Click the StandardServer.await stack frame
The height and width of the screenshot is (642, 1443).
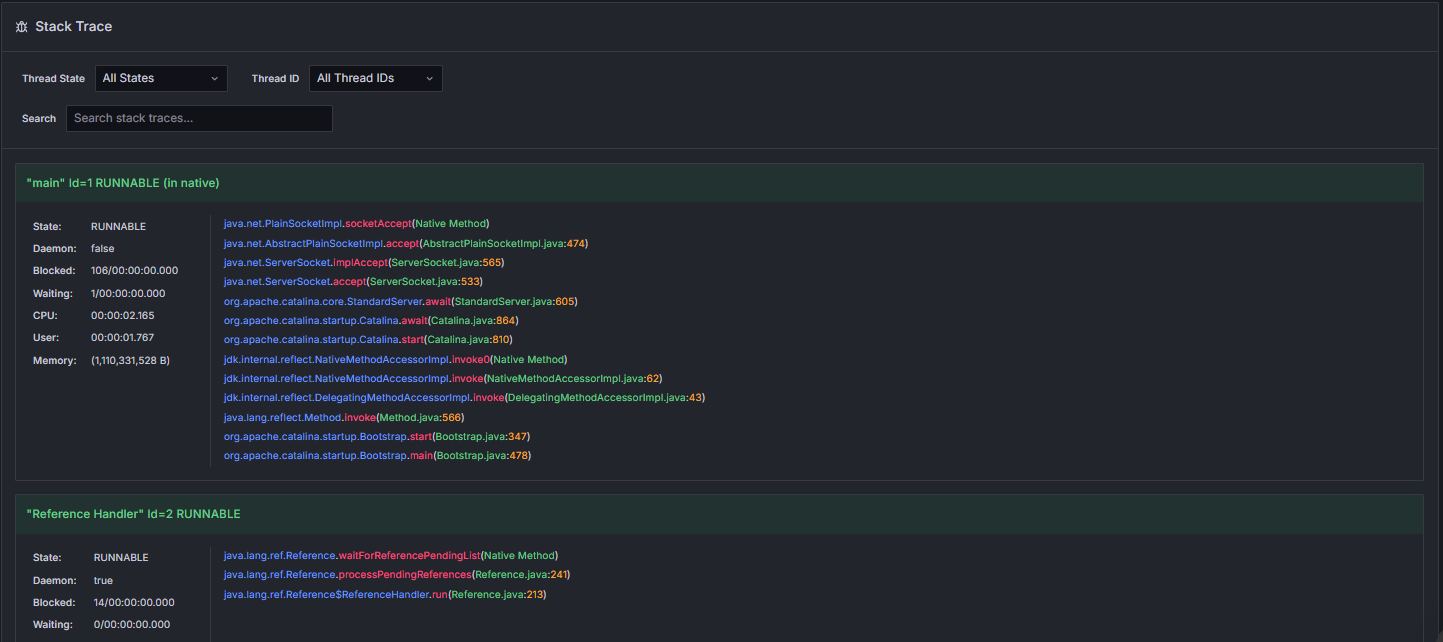pyautogui.click(x=400, y=301)
